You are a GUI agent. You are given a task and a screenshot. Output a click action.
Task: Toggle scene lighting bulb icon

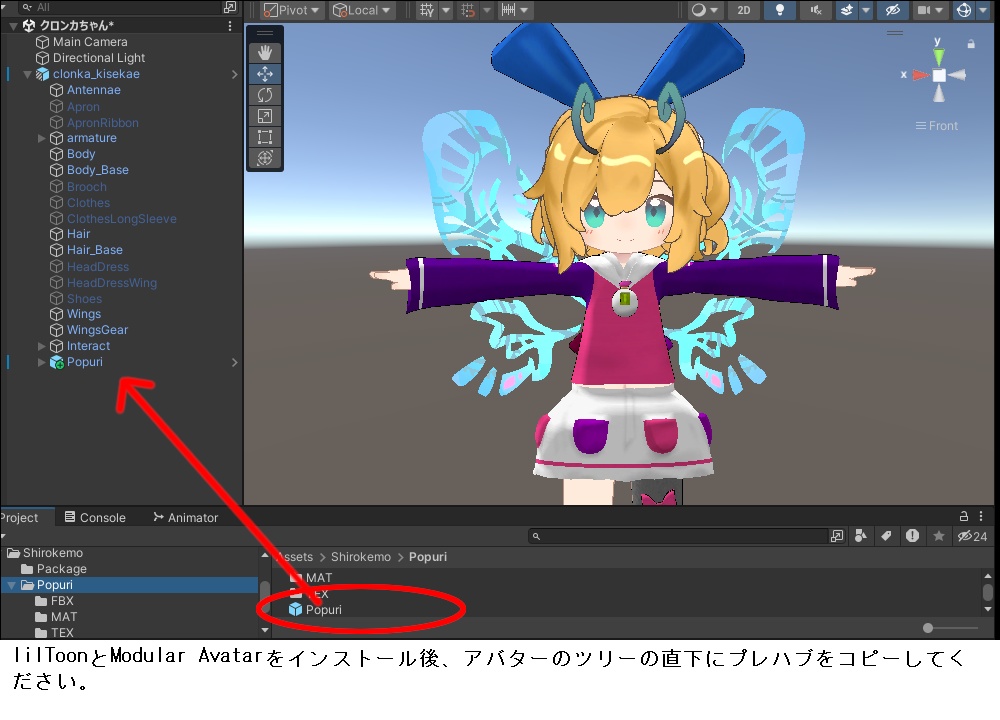pyautogui.click(x=779, y=10)
